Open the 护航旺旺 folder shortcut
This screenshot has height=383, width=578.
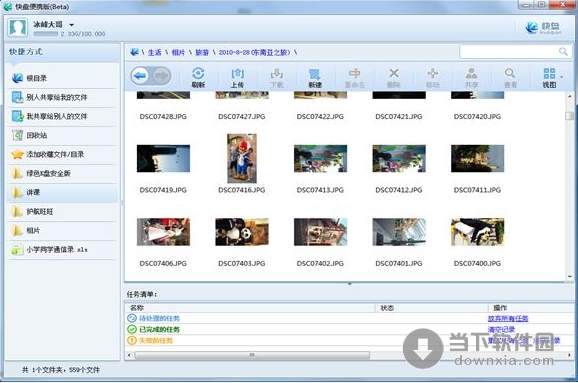pos(63,212)
